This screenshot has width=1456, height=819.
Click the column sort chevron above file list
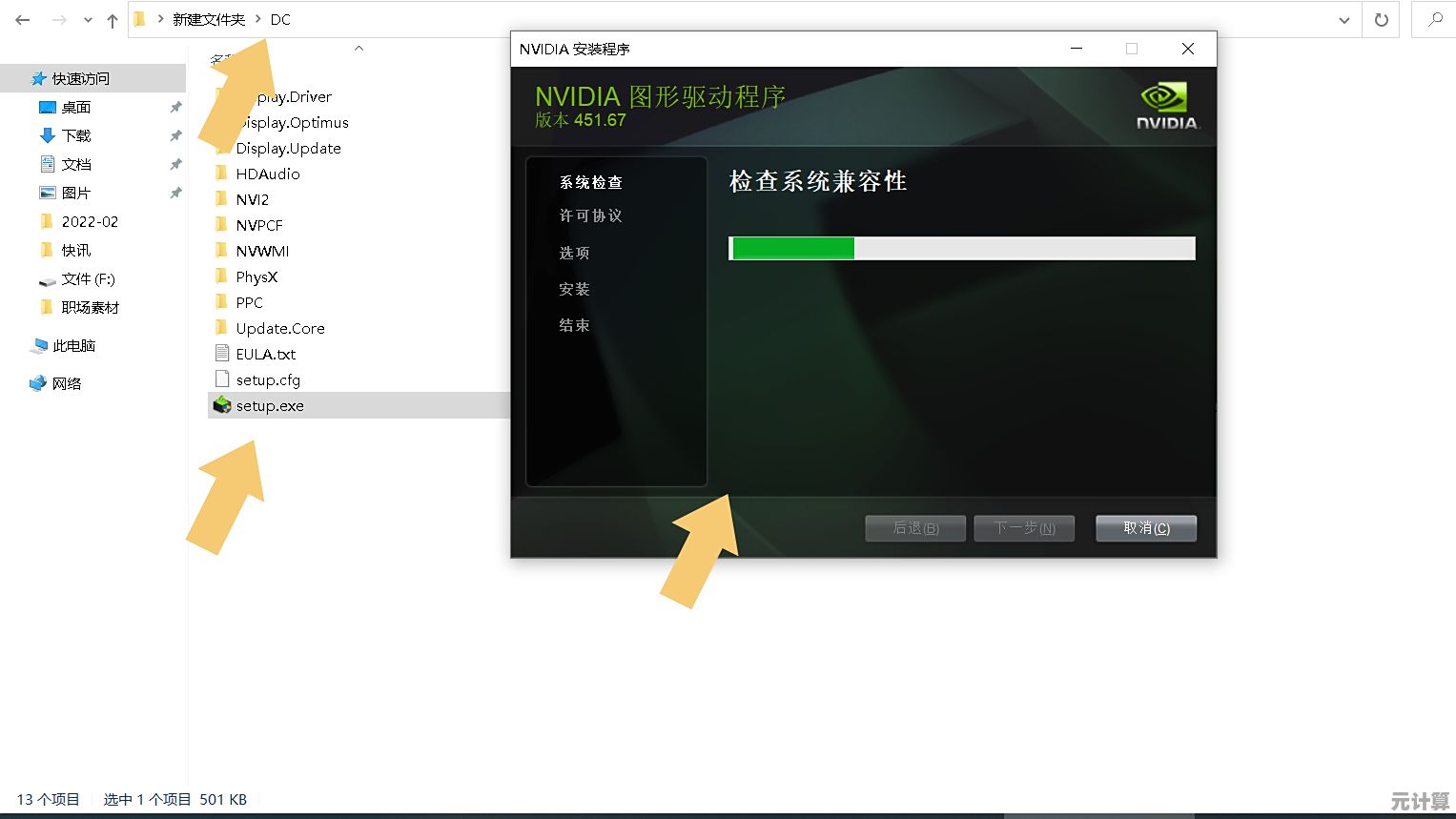point(359,49)
